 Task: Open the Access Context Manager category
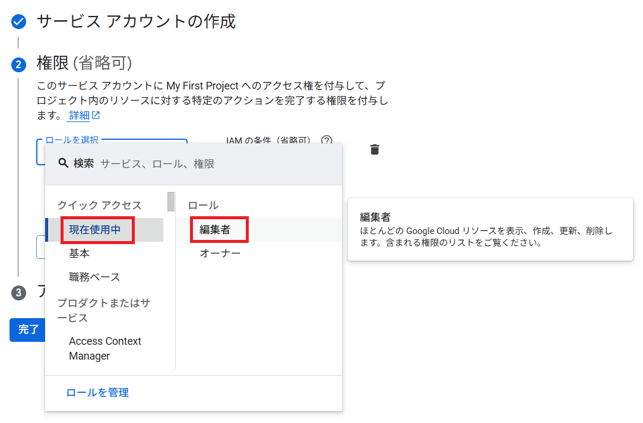(x=105, y=348)
